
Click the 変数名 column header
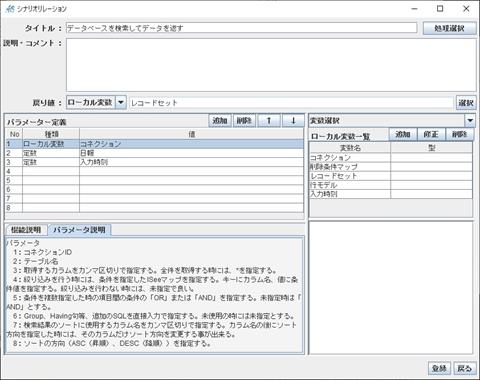click(x=350, y=148)
